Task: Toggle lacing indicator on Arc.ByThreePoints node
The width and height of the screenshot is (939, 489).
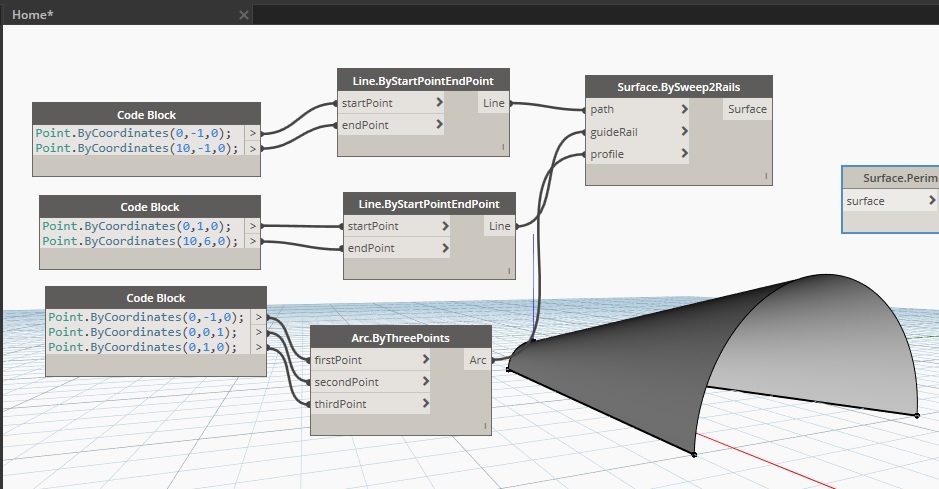Action: coord(485,426)
